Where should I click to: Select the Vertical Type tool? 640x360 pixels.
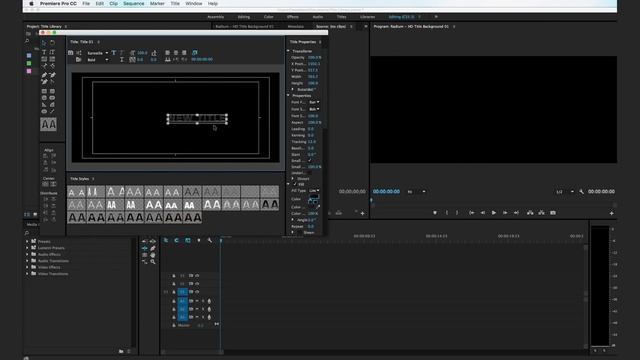click(x=52, y=52)
